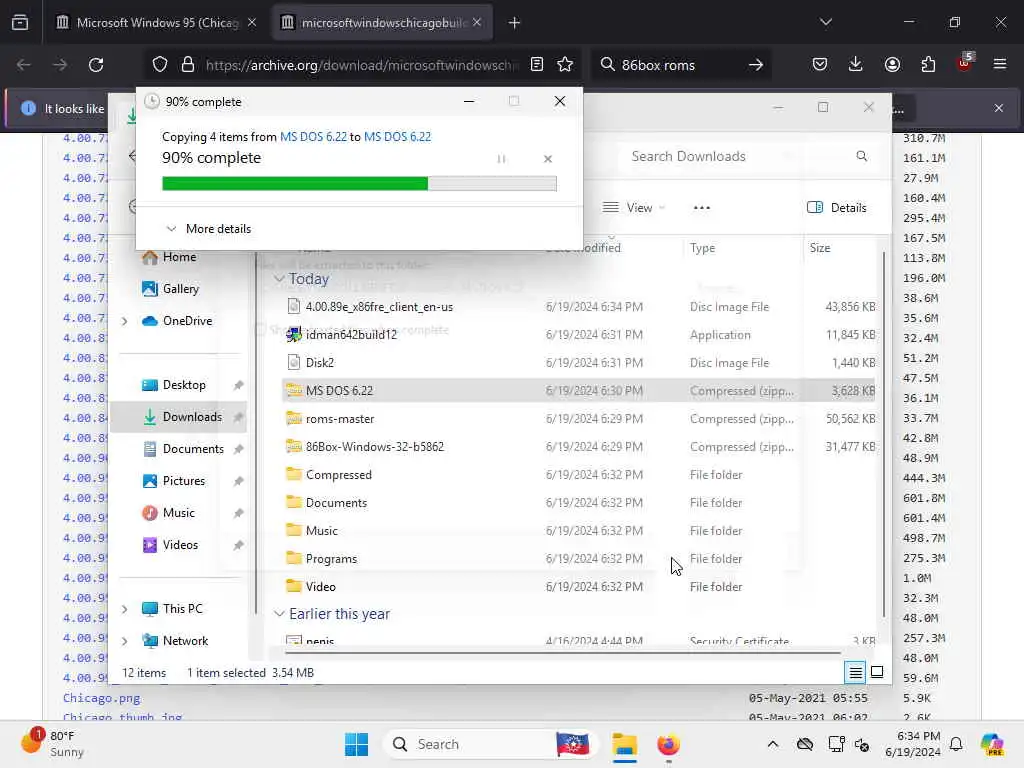Image resolution: width=1024 pixels, height=768 pixels.
Task: Click the horizontal scrollbar in Explorer
Action: (563, 652)
